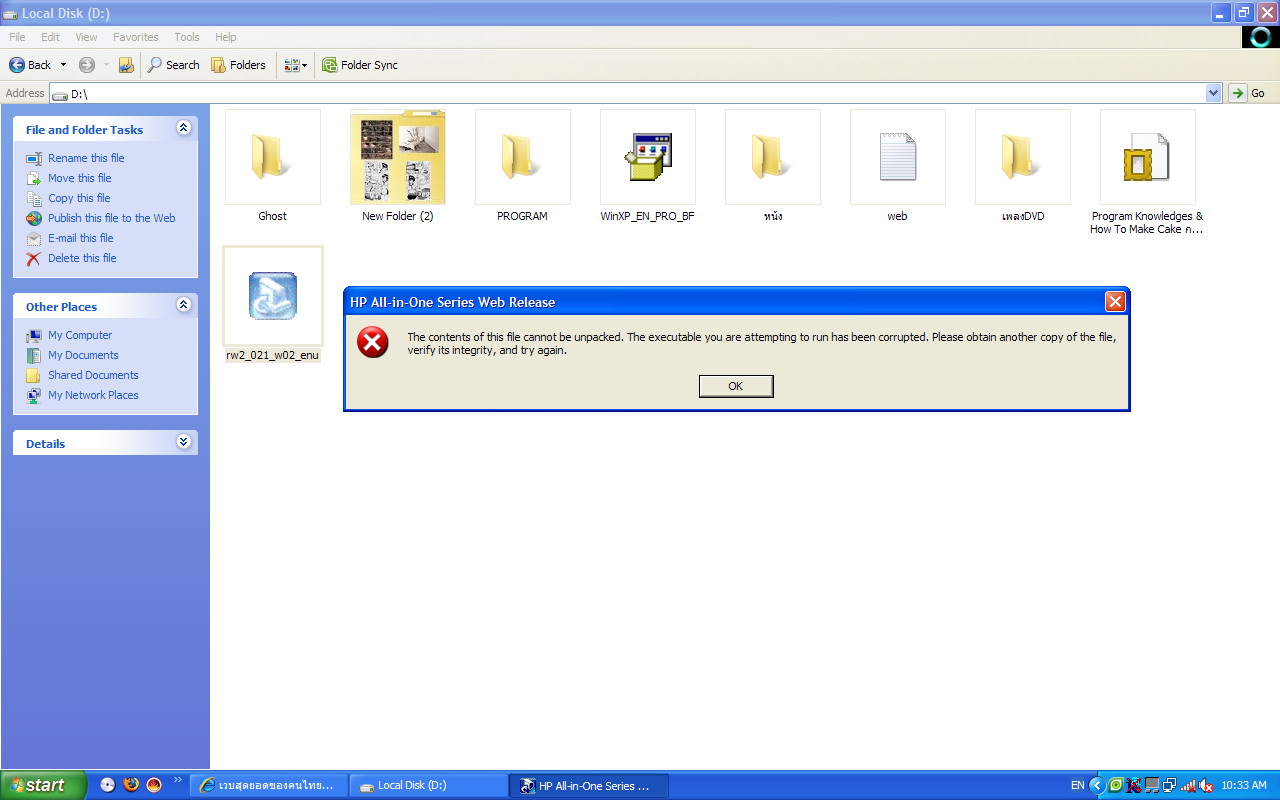The height and width of the screenshot is (800, 1280).
Task: Click Publish this file to the Web
Action: [x=112, y=218]
